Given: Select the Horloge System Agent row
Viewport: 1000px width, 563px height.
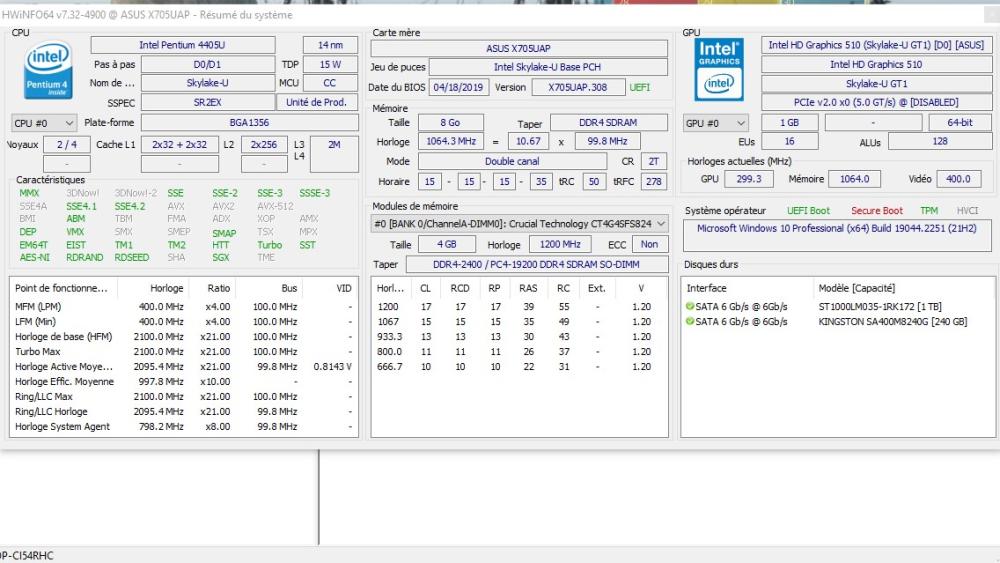Looking at the screenshot, I should coord(184,427).
